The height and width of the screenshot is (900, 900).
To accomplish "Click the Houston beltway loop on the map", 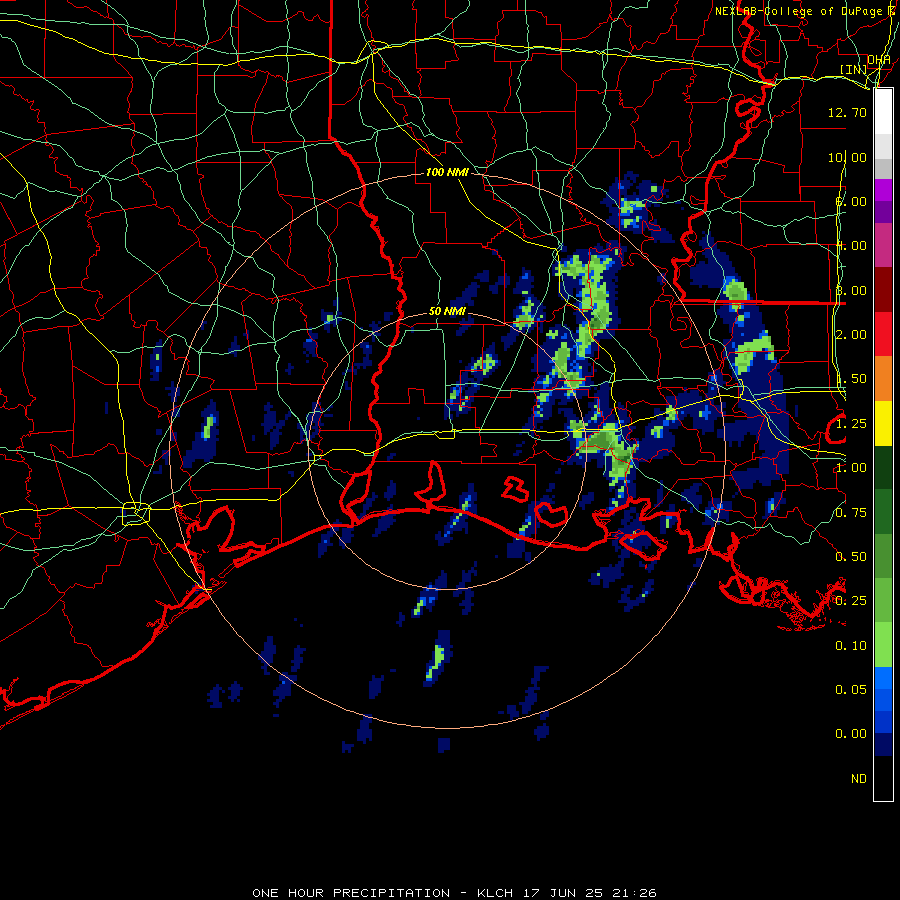I will (x=136, y=513).
